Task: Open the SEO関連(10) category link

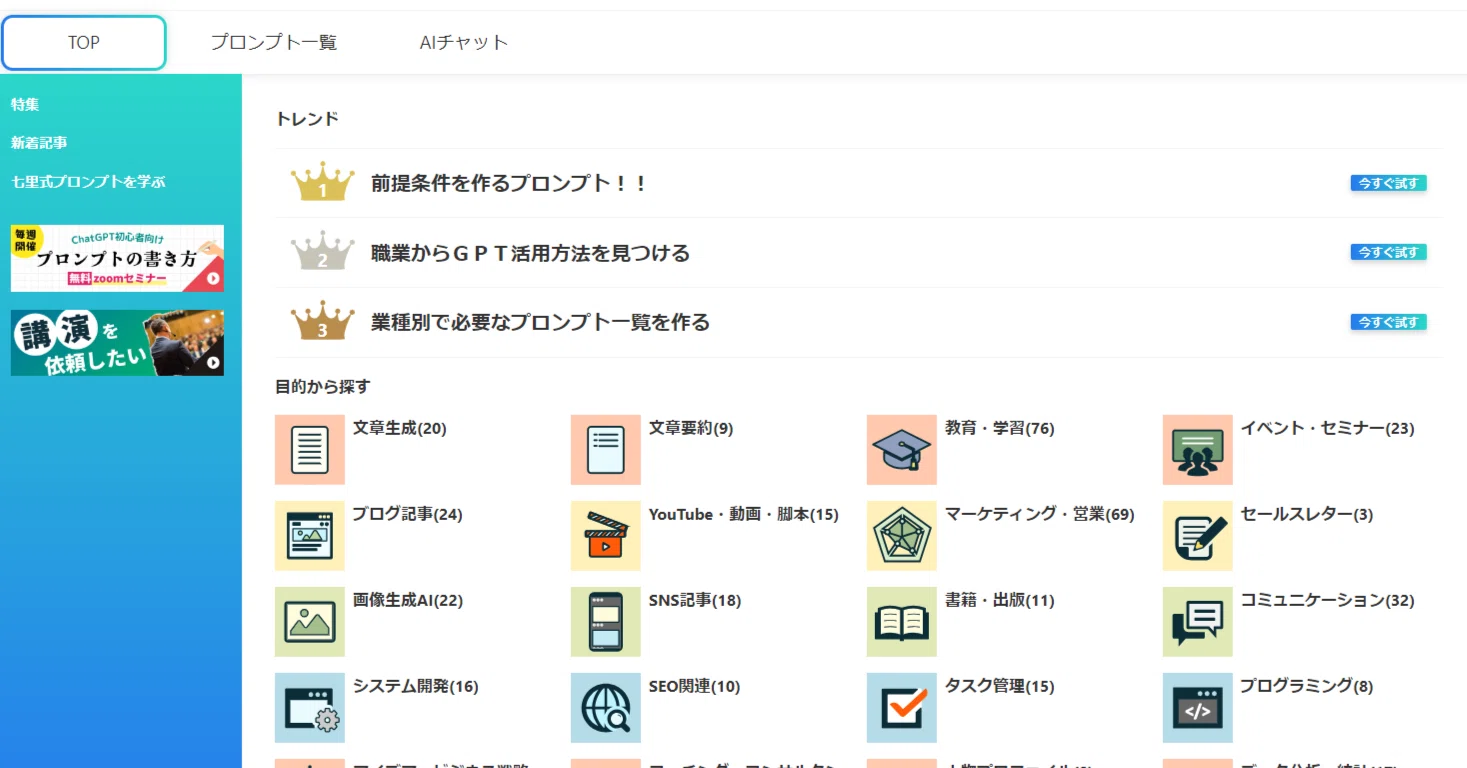Action: point(695,686)
